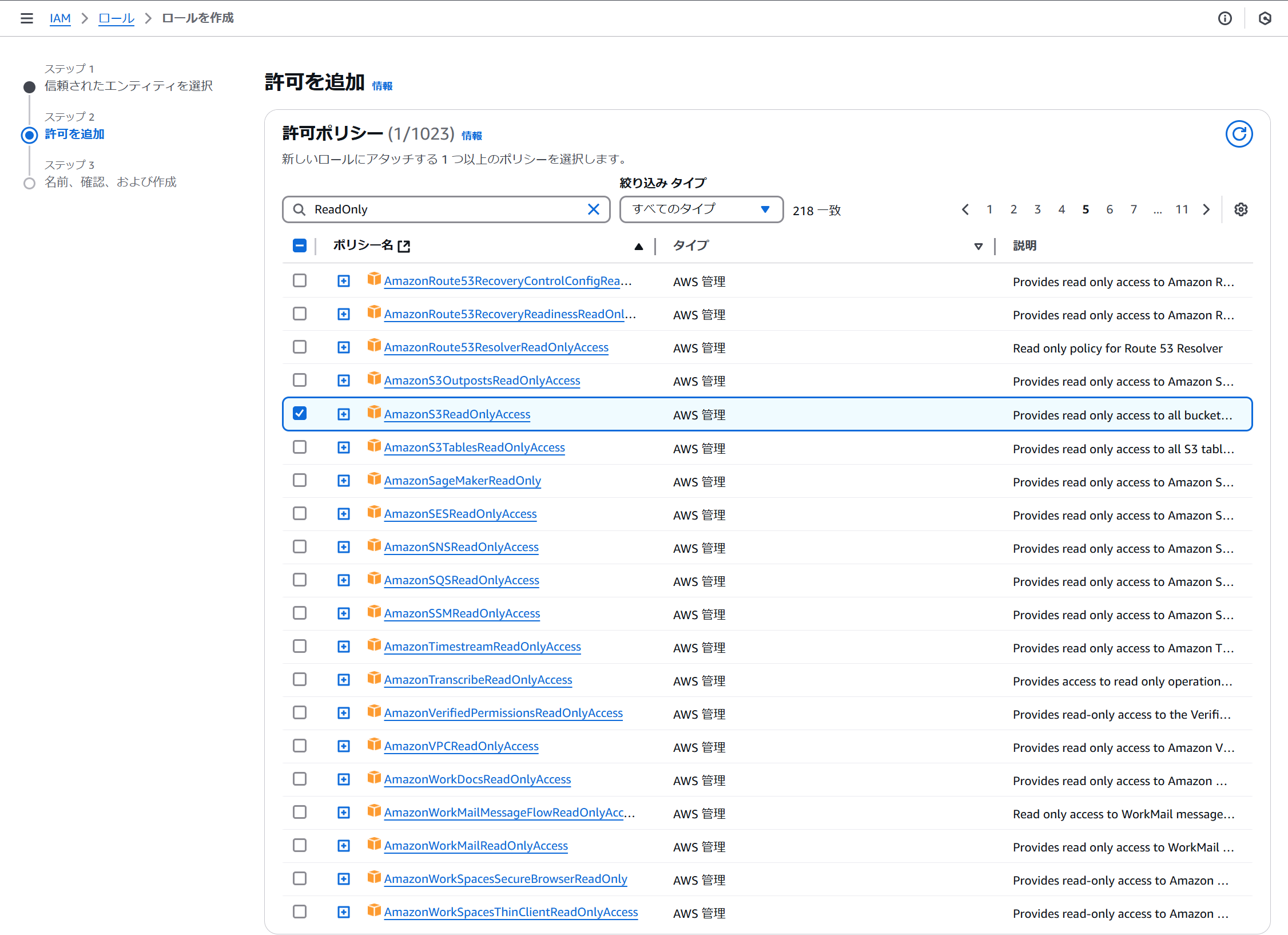Go to previous page of policies

pos(965,209)
